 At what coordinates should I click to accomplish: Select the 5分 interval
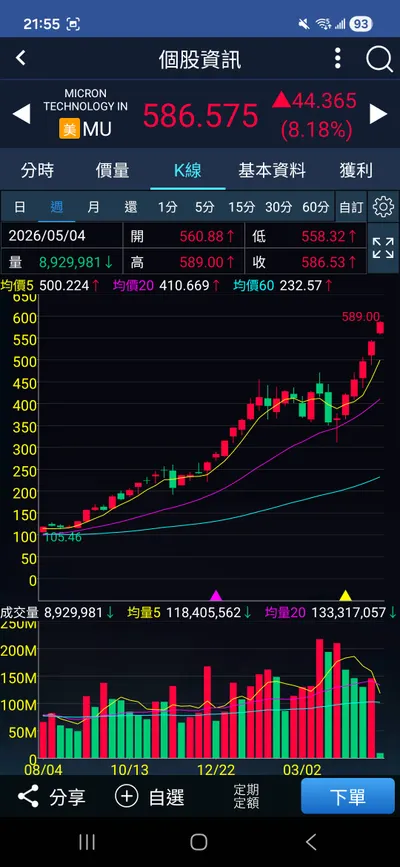(204, 207)
